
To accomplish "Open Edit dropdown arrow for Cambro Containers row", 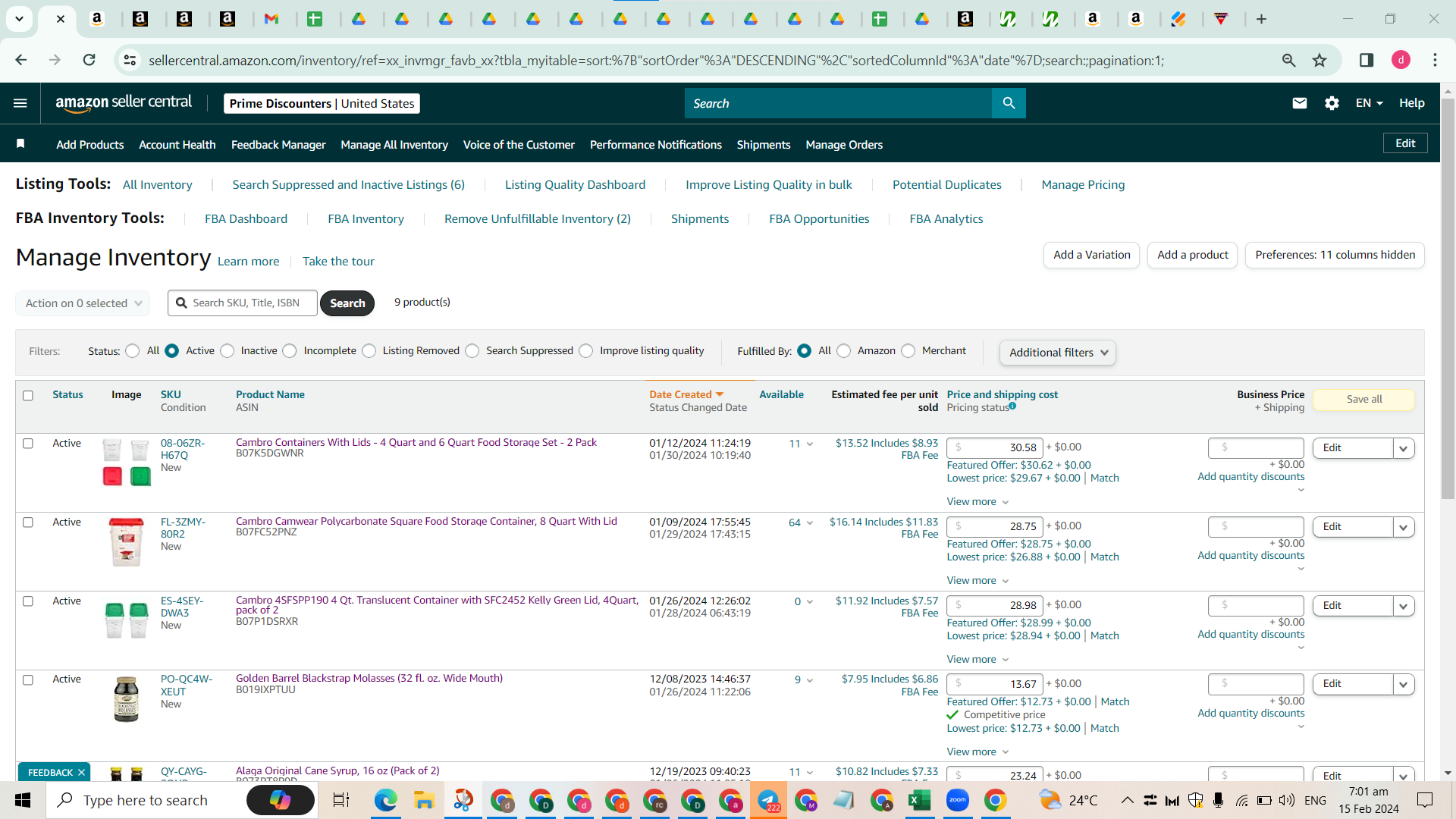I will [x=1404, y=448].
